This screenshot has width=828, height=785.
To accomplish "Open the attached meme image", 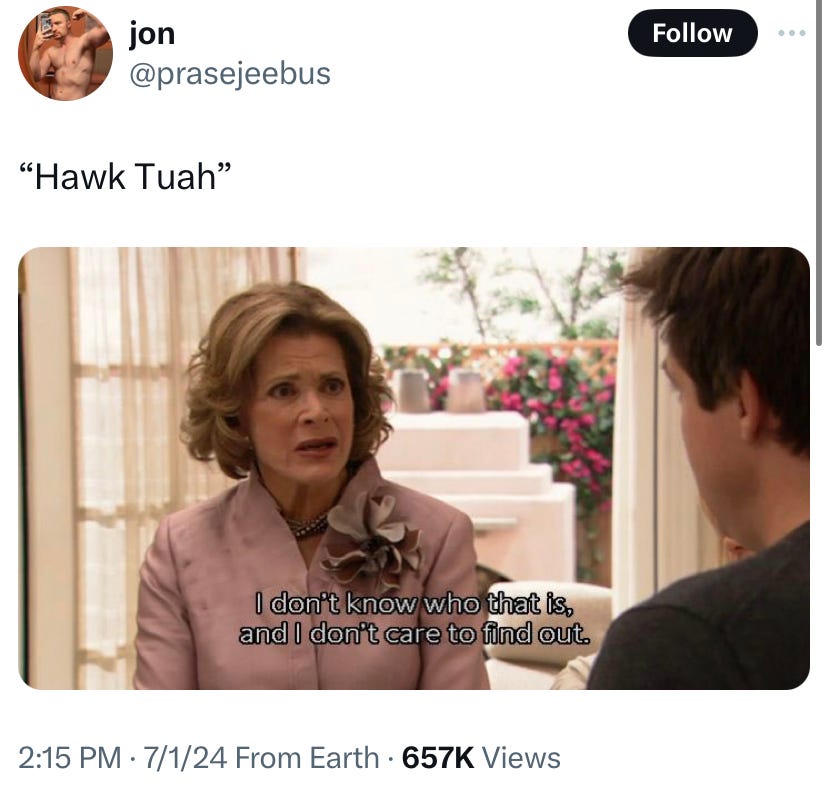I will pyautogui.click(x=413, y=468).
